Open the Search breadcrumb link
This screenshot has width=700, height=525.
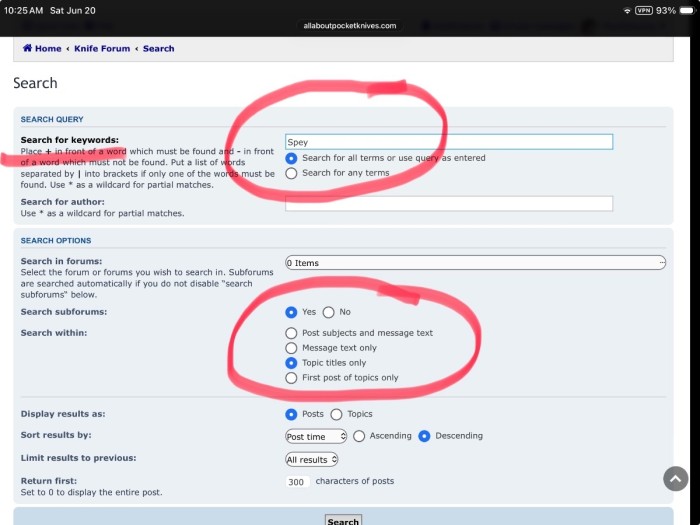158,48
